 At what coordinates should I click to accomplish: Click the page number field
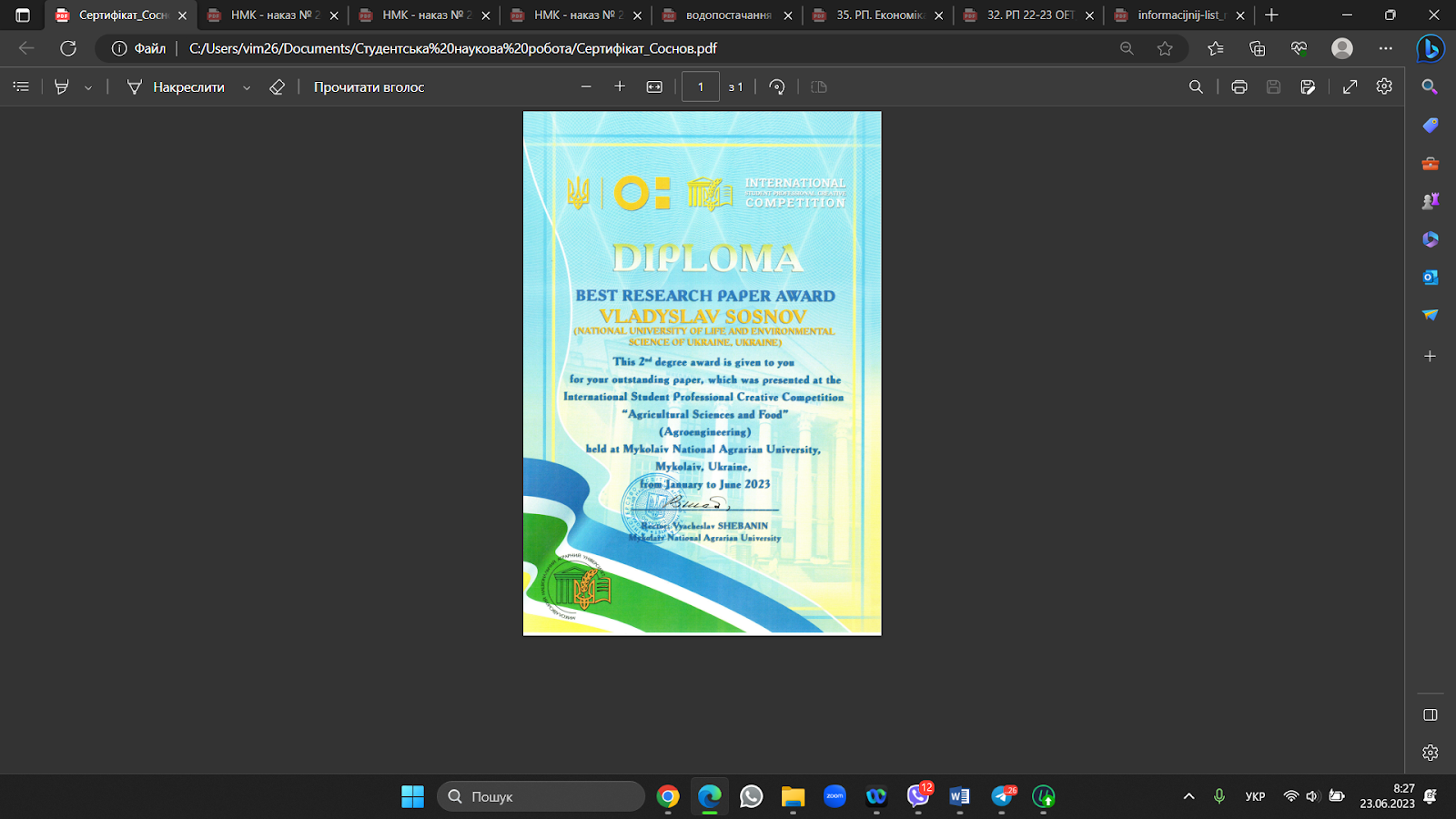click(701, 86)
